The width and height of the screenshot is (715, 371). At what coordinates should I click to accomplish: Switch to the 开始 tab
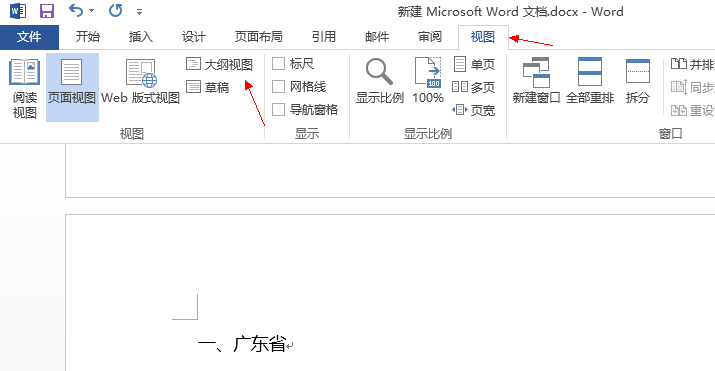coord(88,36)
